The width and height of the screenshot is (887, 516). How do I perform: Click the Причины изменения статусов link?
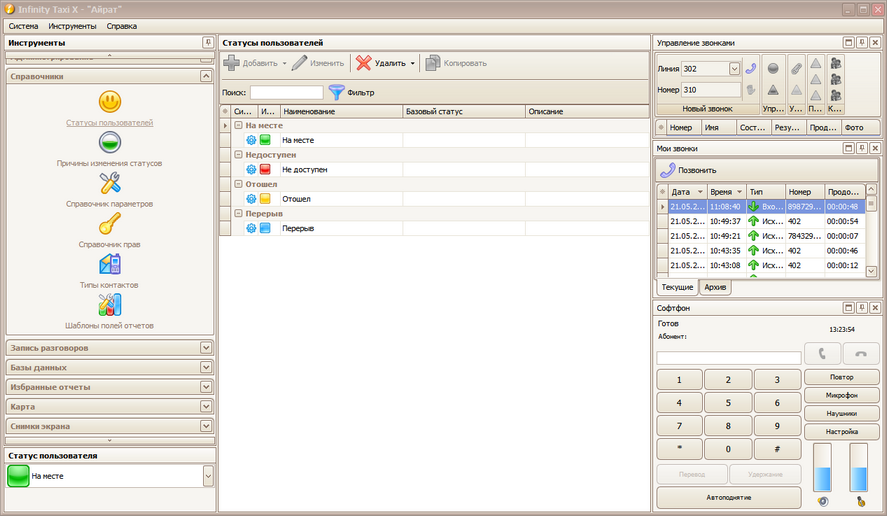(x=109, y=163)
